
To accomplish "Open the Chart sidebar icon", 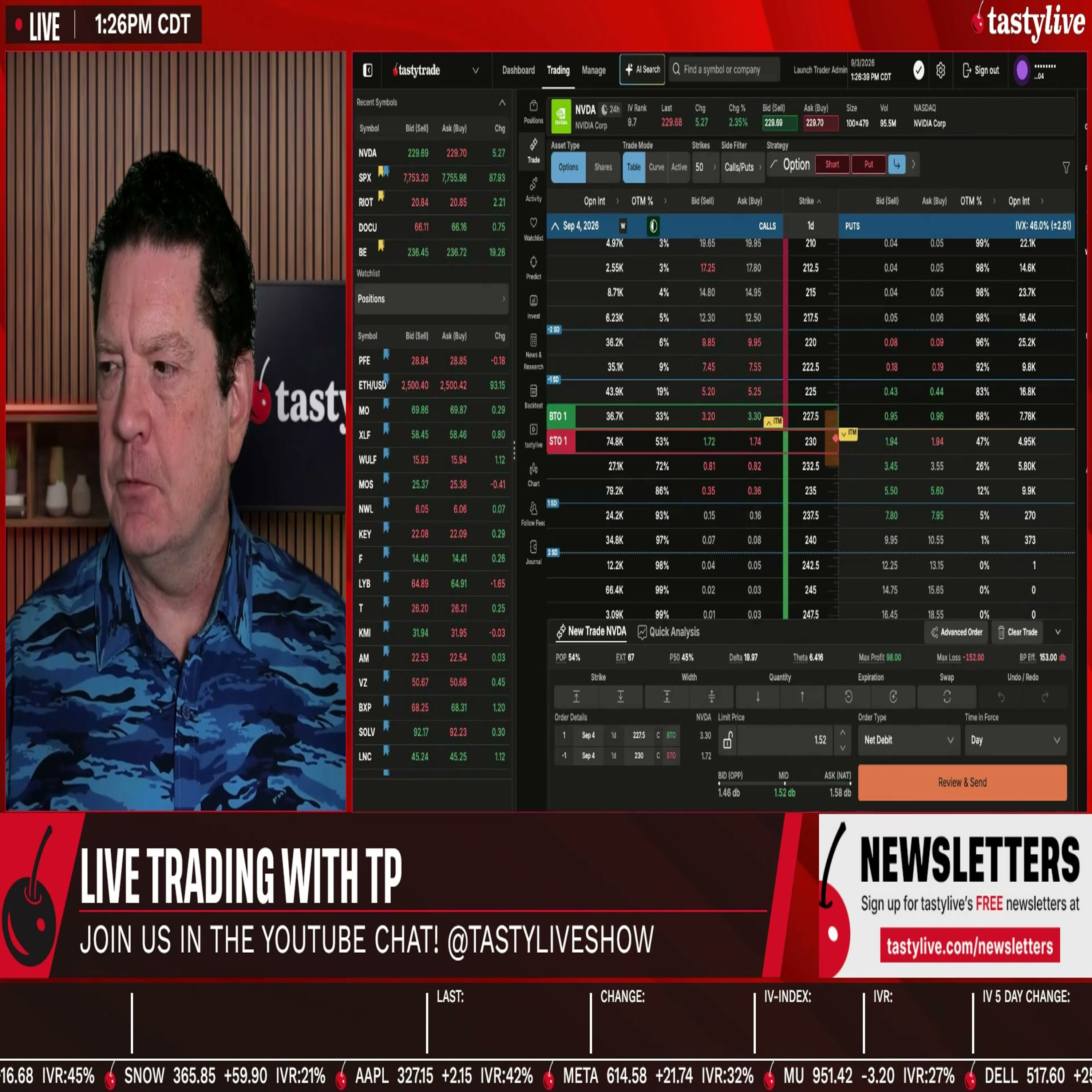I will pyautogui.click(x=533, y=475).
